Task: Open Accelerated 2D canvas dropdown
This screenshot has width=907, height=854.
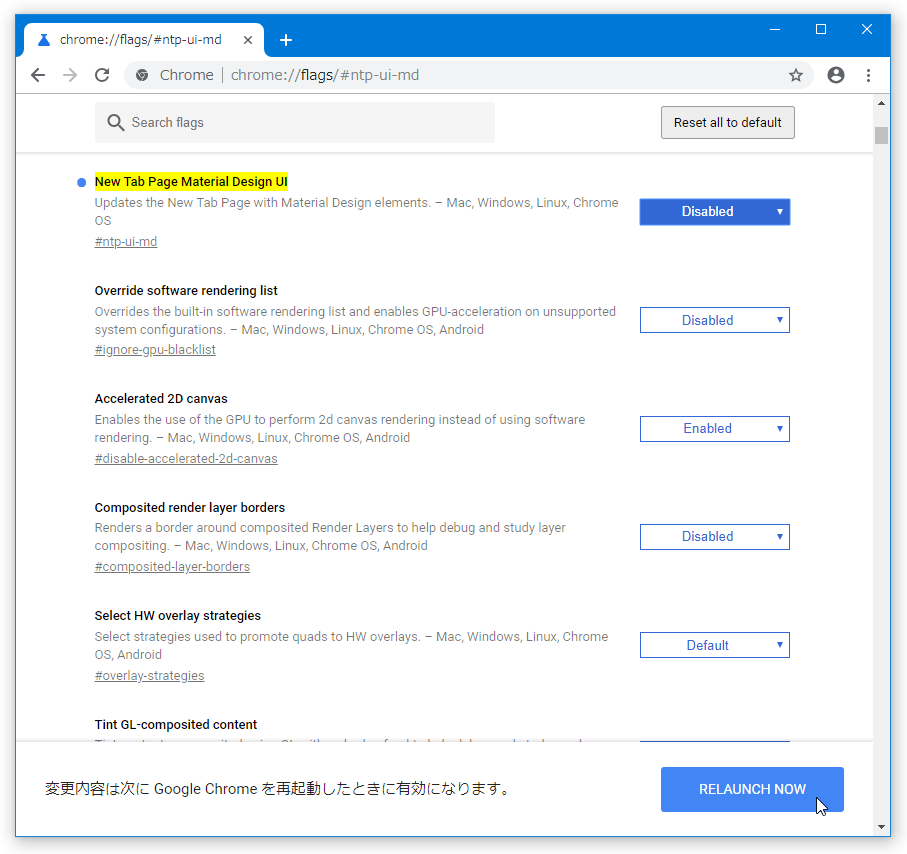Action: (714, 429)
